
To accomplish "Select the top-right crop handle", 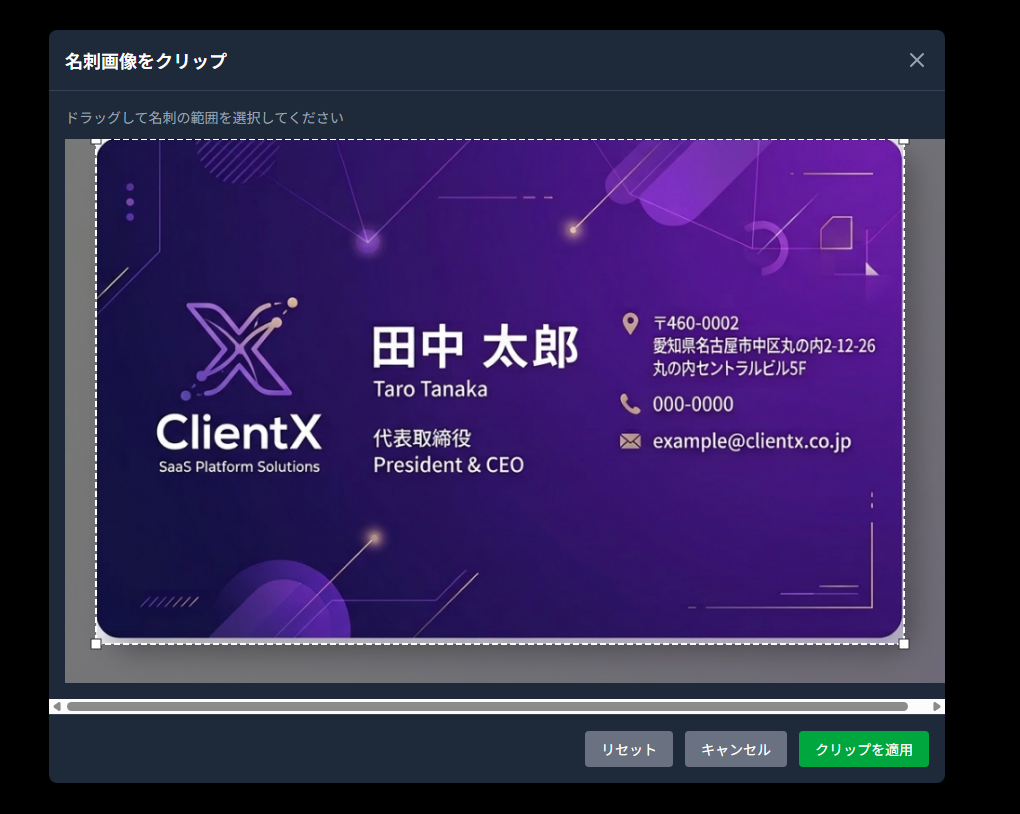I will 904,141.
